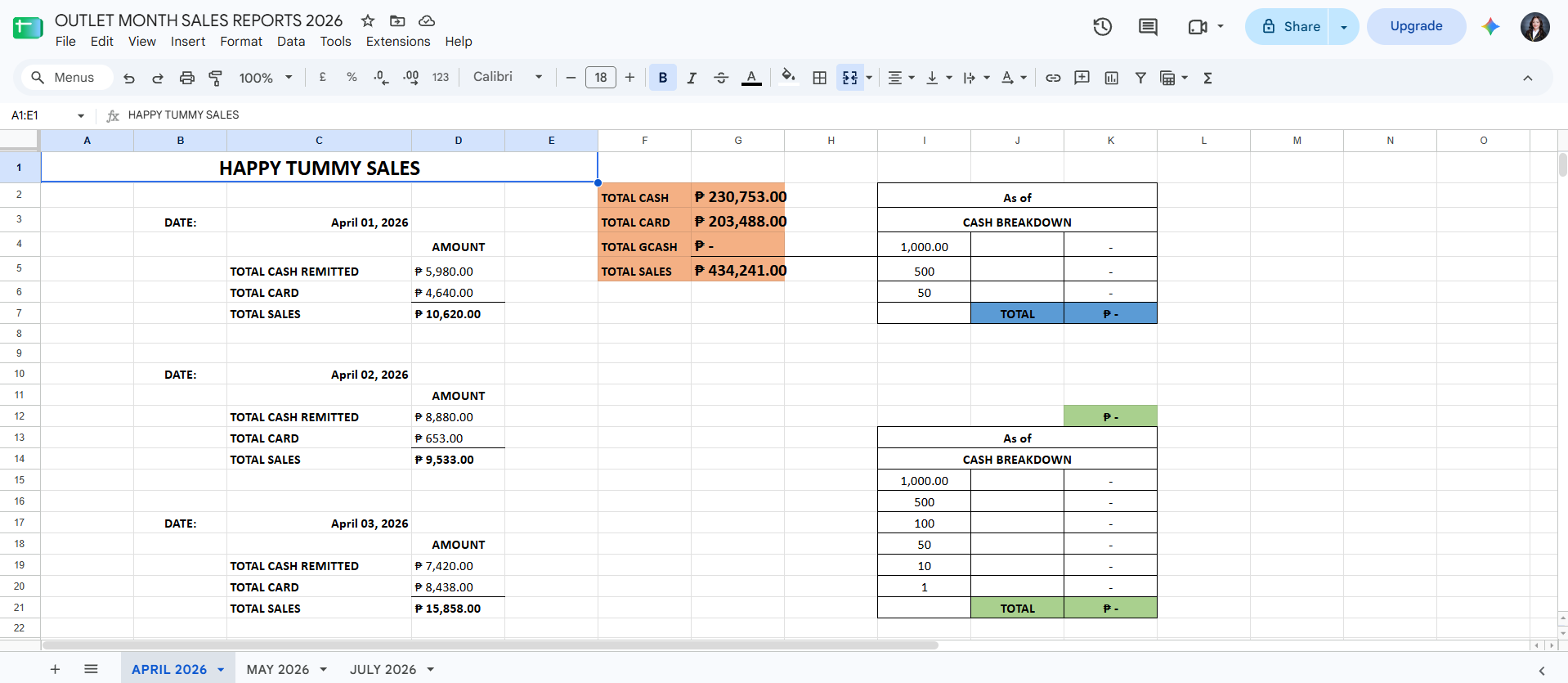Show all comments
The width and height of the screenshot is (1568, 683).
pos(1148,27)
